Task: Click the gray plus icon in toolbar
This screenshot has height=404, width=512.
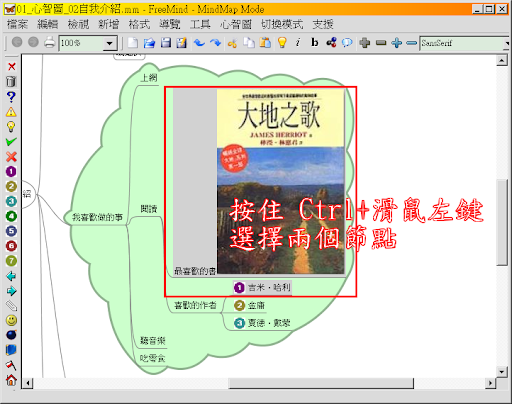Action: click(365, 43)
